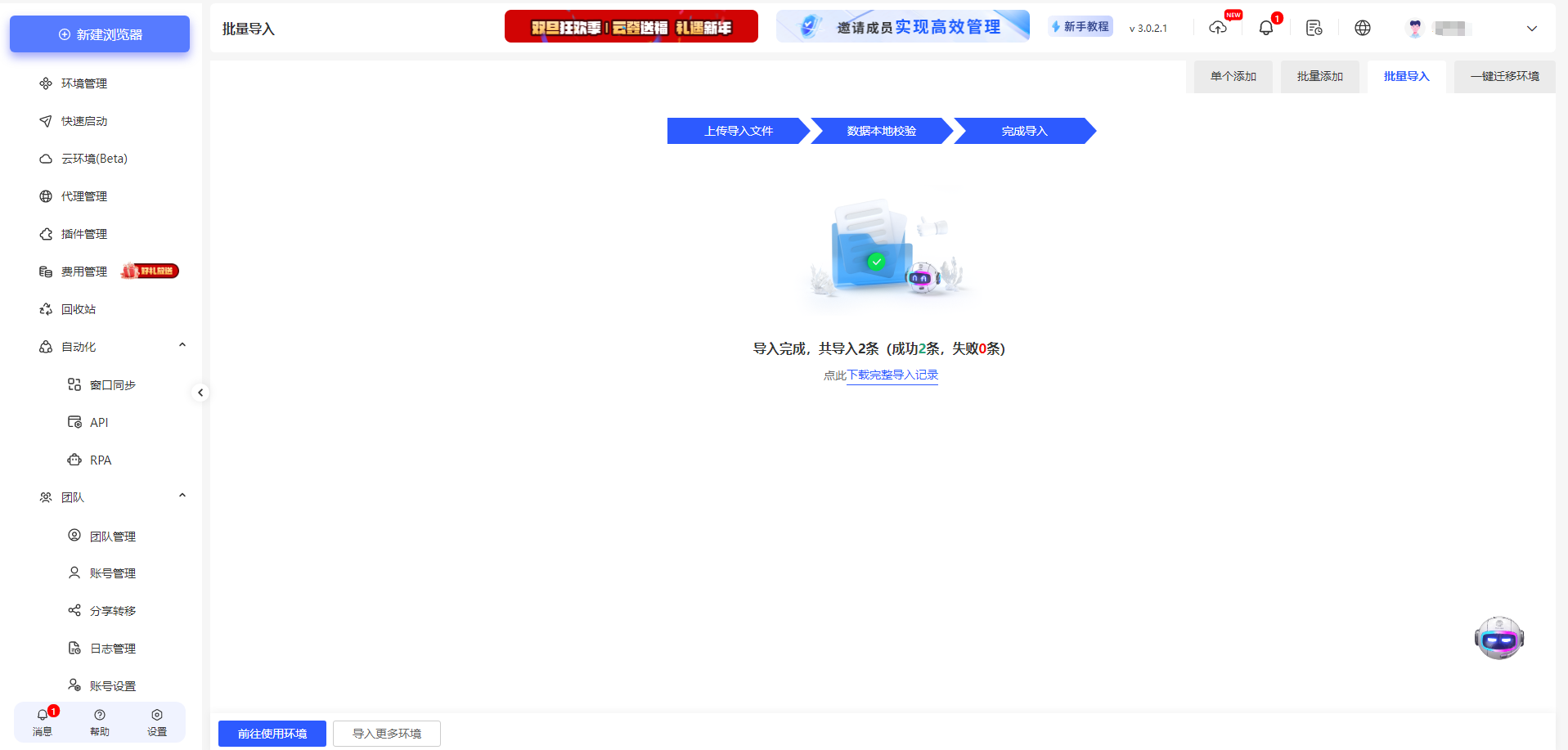Image resolution: width=1568 pixels, height=750 pixels.
Task: Select 窗口同步 under 自动化
Action: (113, 384)
